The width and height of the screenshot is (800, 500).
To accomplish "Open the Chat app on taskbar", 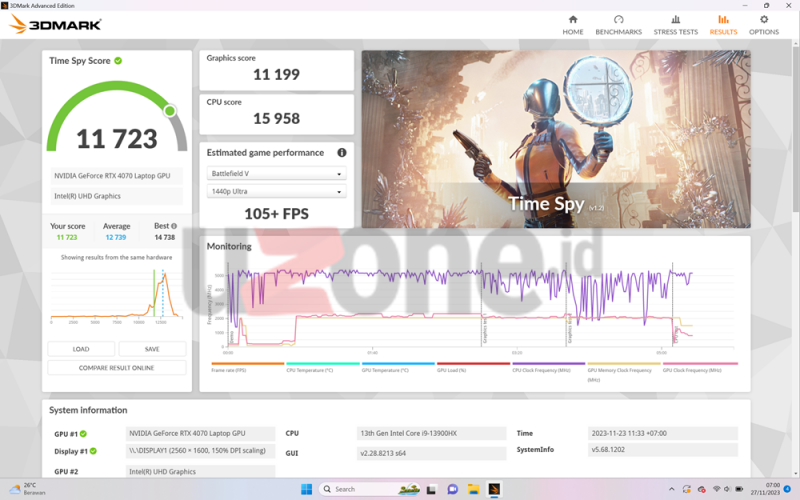I will pos(452,489).
